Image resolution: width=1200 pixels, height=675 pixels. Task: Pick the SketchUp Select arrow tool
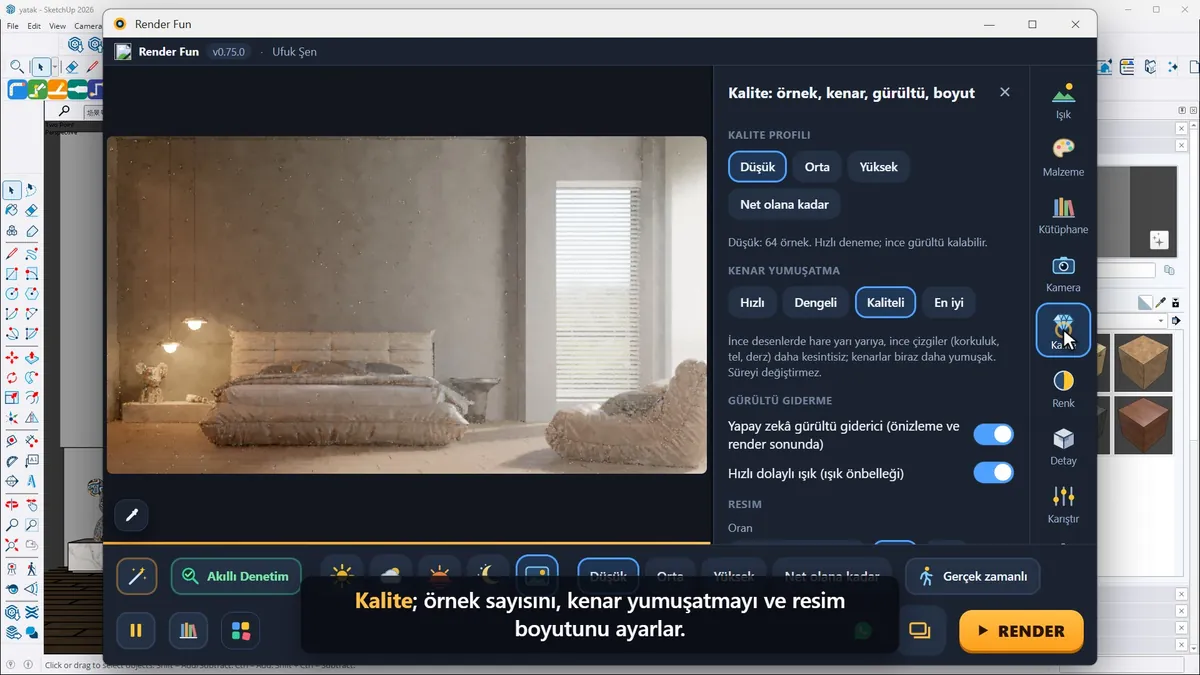[41, 67]
